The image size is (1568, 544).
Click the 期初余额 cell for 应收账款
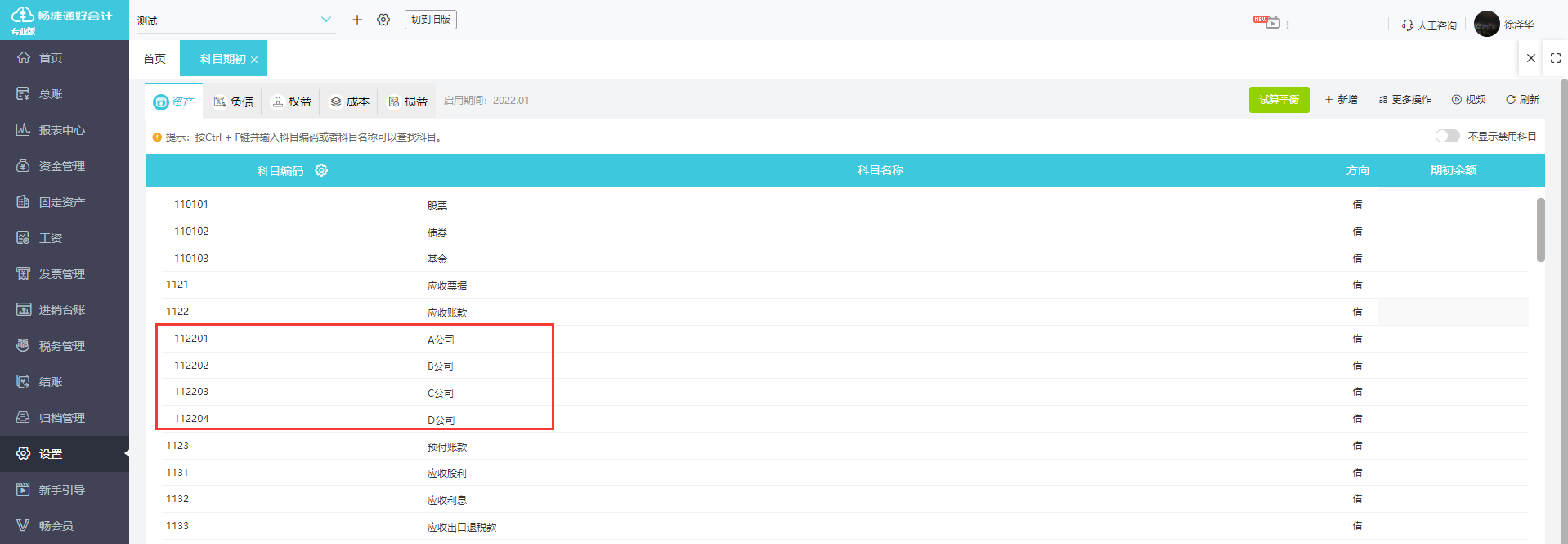(x=1453, y=312)
